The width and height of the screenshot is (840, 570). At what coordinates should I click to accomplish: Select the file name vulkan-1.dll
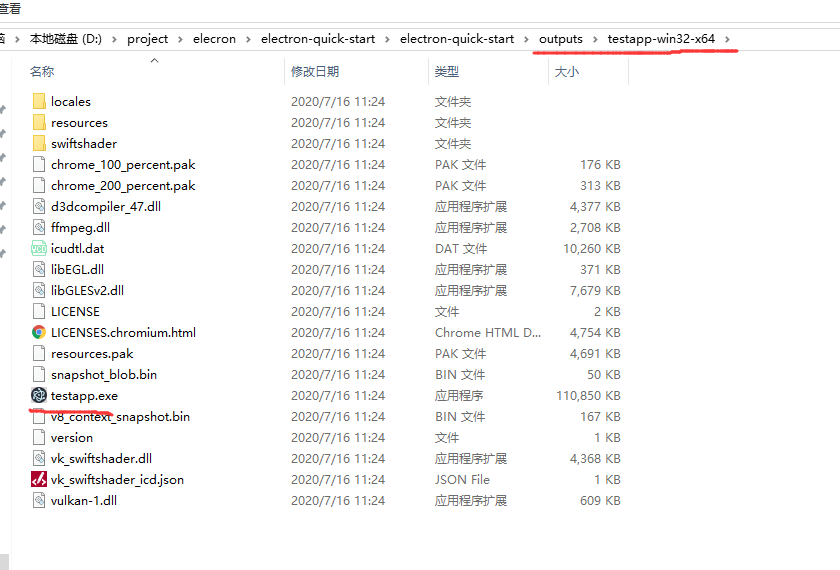(84, 500)
